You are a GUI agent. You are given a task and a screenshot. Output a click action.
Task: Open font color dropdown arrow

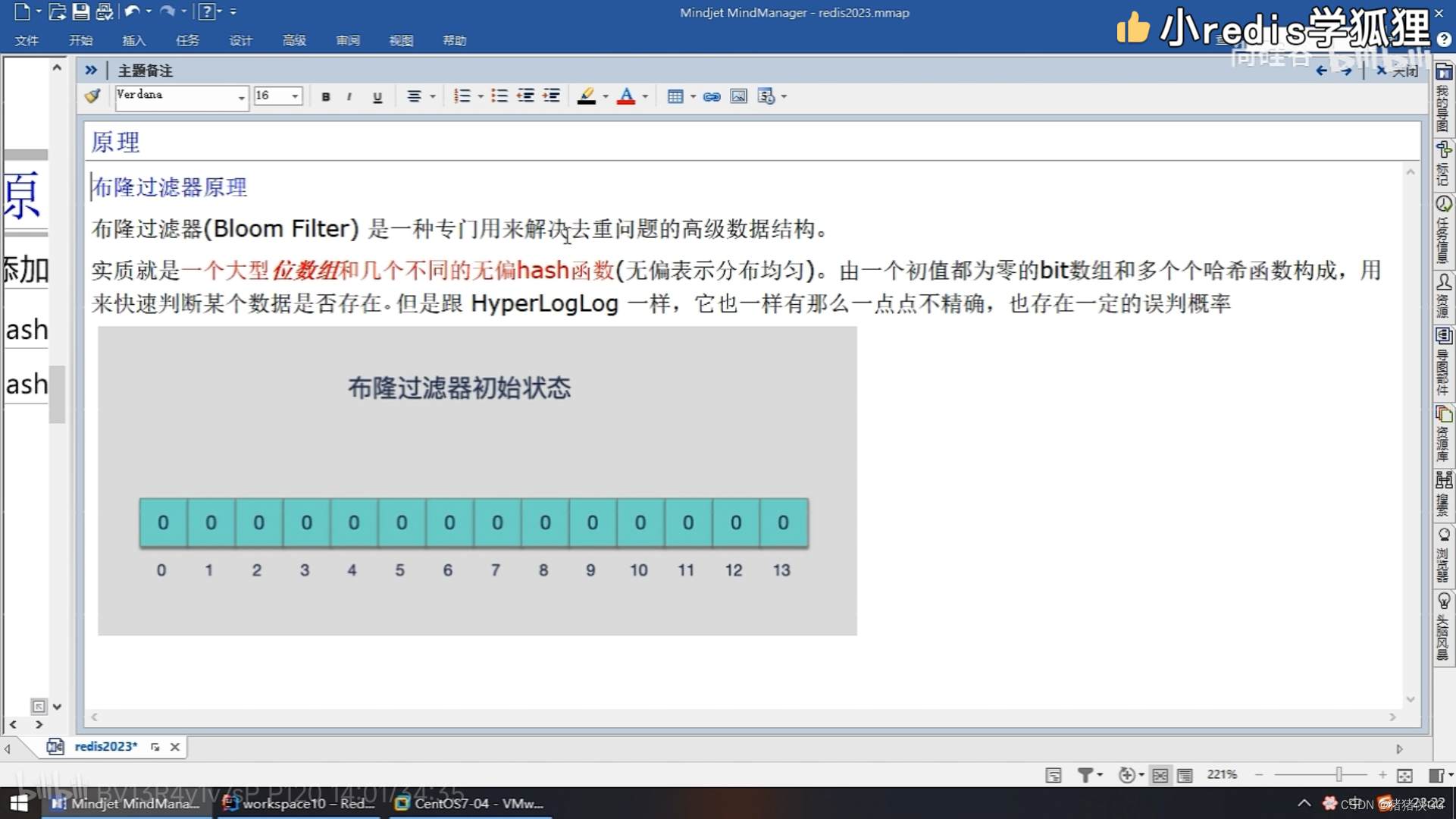point(645,96)
